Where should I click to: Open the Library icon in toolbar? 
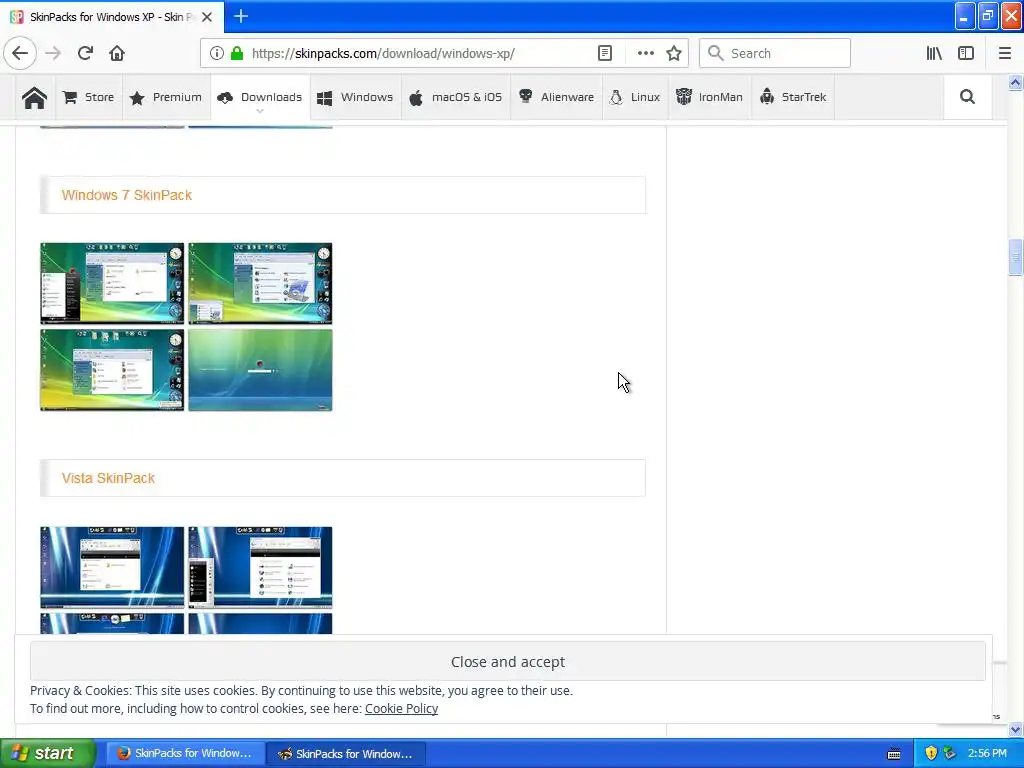[934, 53]
